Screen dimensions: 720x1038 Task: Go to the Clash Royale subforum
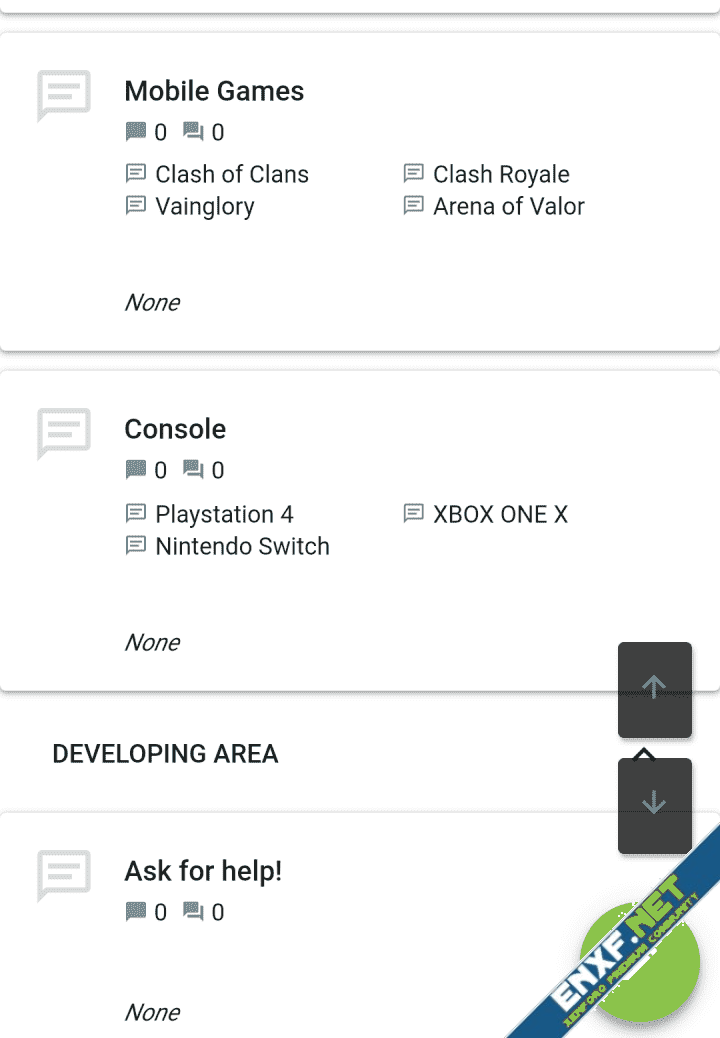click(501, 174)
